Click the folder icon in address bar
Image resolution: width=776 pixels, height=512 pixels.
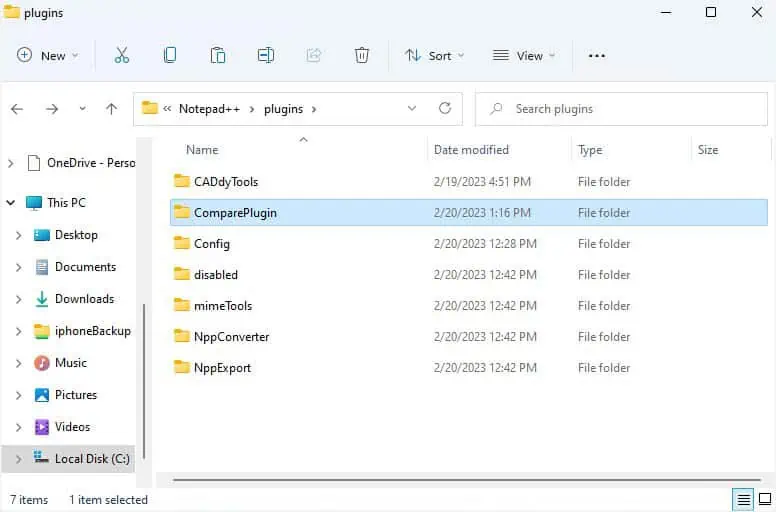pos(149,107)
